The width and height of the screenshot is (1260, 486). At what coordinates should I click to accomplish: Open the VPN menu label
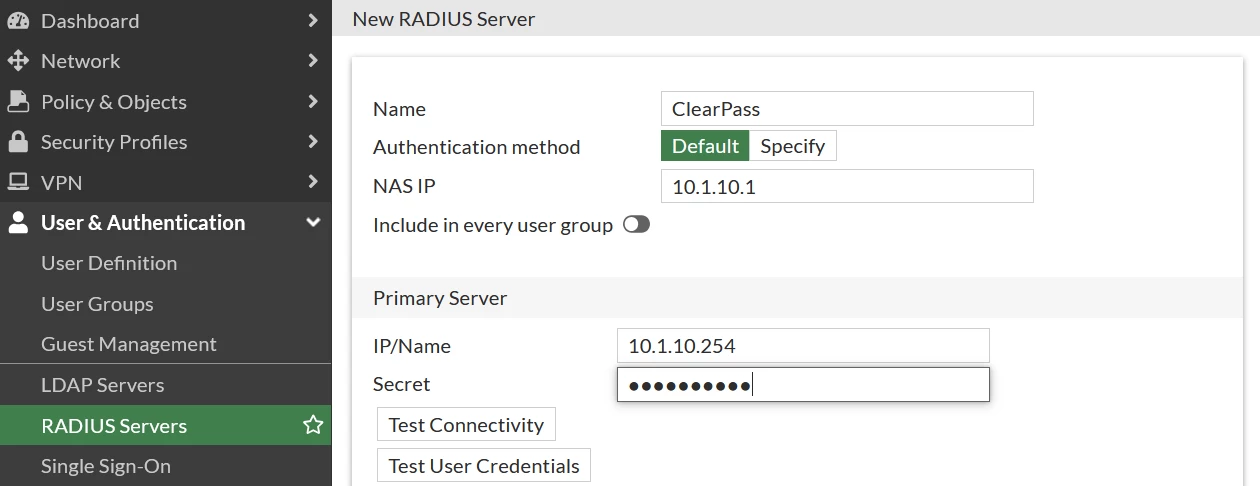(x=62, y=183)
